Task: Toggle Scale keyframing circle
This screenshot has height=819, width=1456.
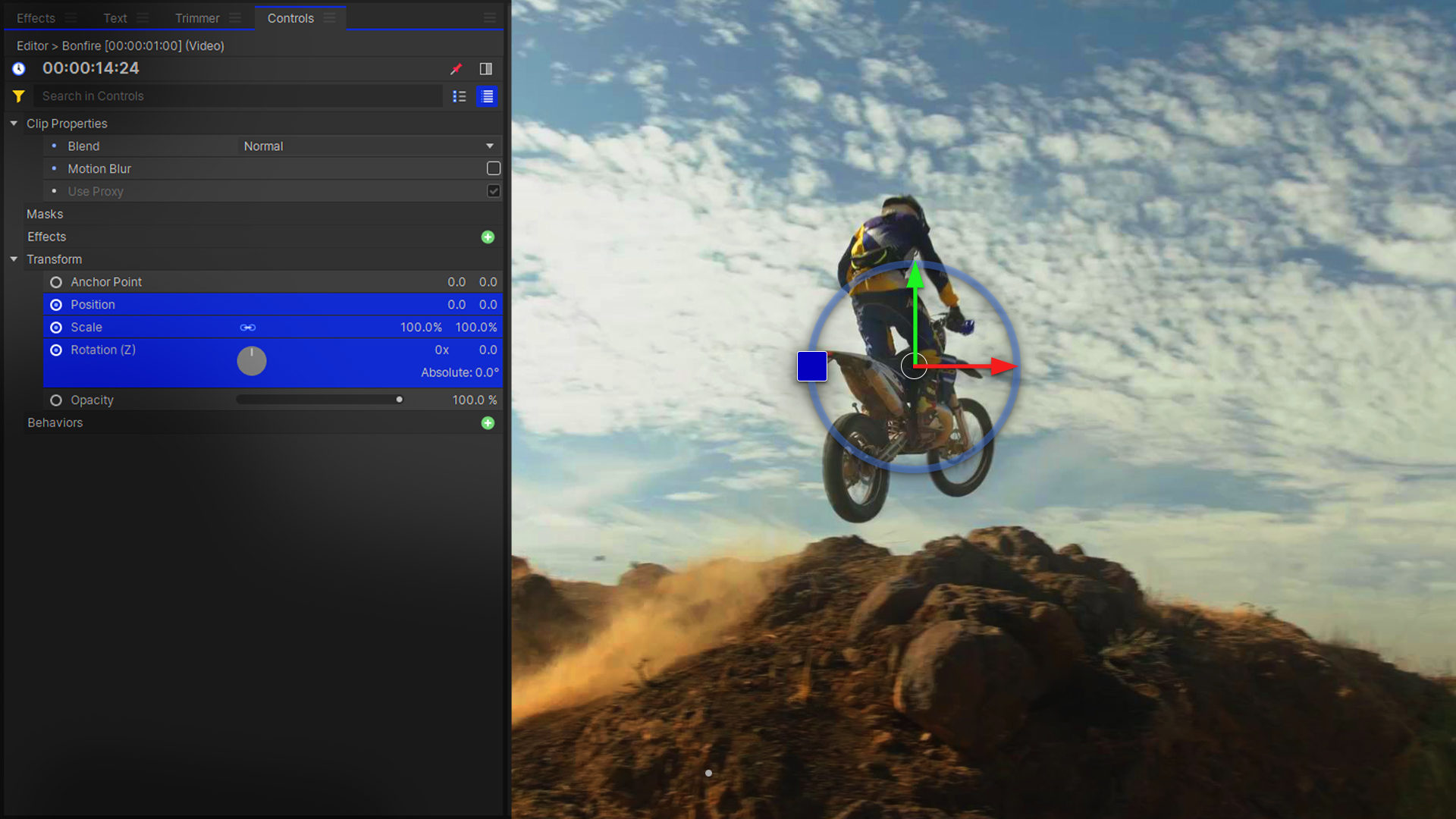Action: [x=56, y=328]
